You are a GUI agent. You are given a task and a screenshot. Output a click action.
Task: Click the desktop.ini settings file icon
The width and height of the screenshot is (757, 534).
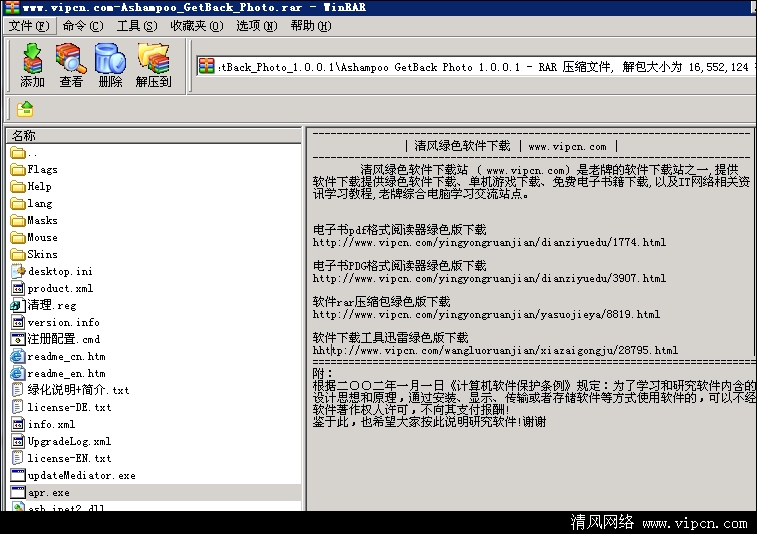[x=18, y=271]
